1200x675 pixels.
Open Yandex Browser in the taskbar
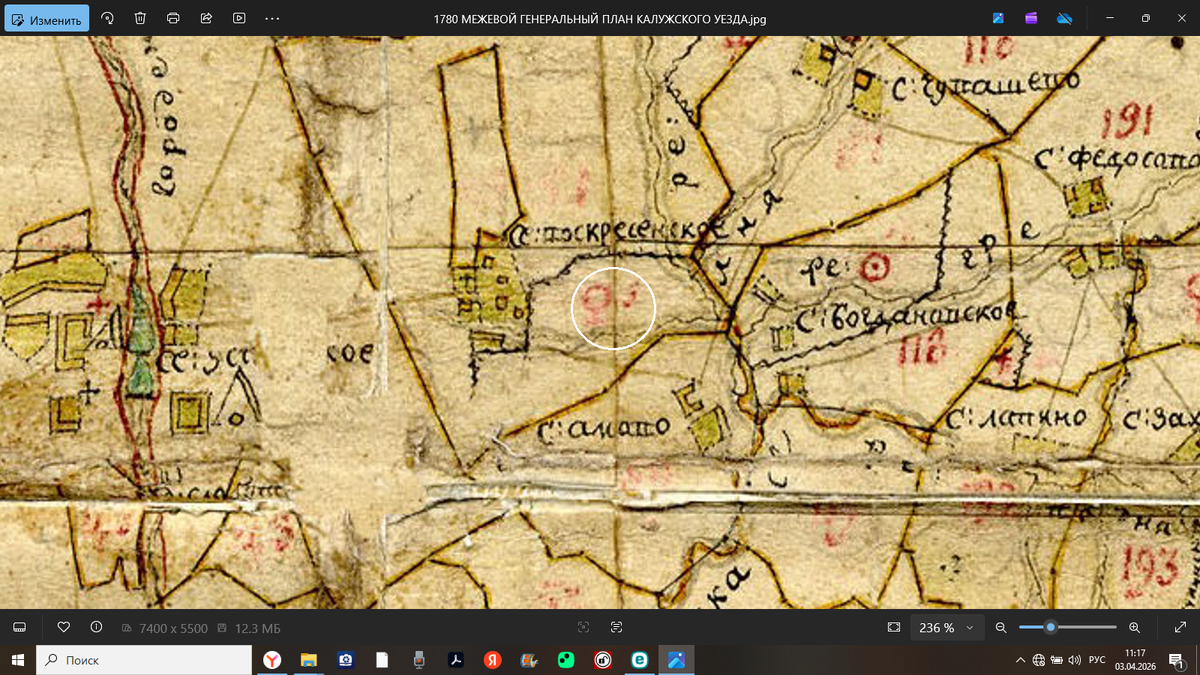pos(272,660)
